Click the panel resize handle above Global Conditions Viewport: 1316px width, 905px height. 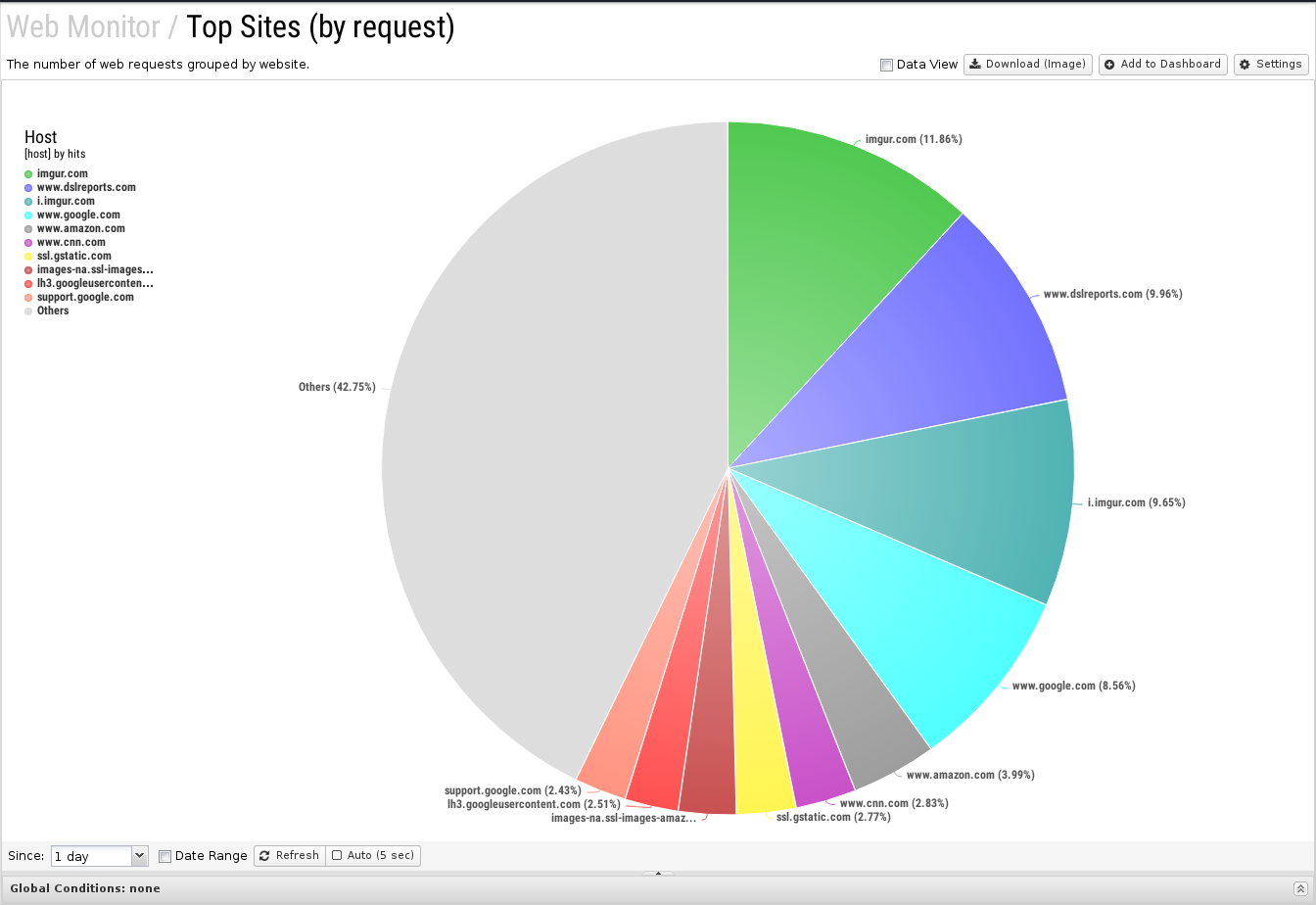tap(658, 873)
